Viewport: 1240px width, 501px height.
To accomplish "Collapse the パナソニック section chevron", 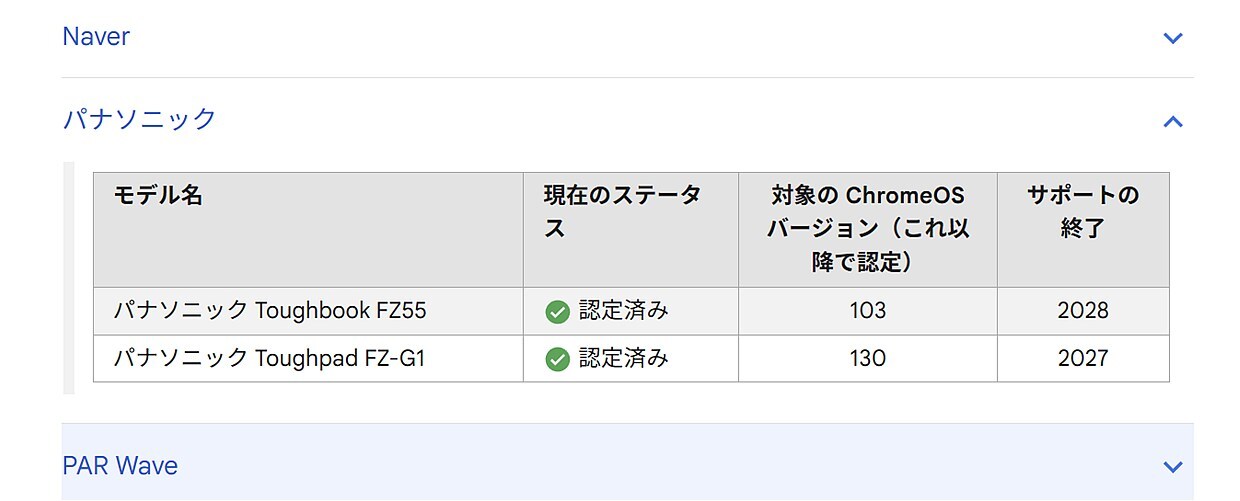I will coord(1173,121).
